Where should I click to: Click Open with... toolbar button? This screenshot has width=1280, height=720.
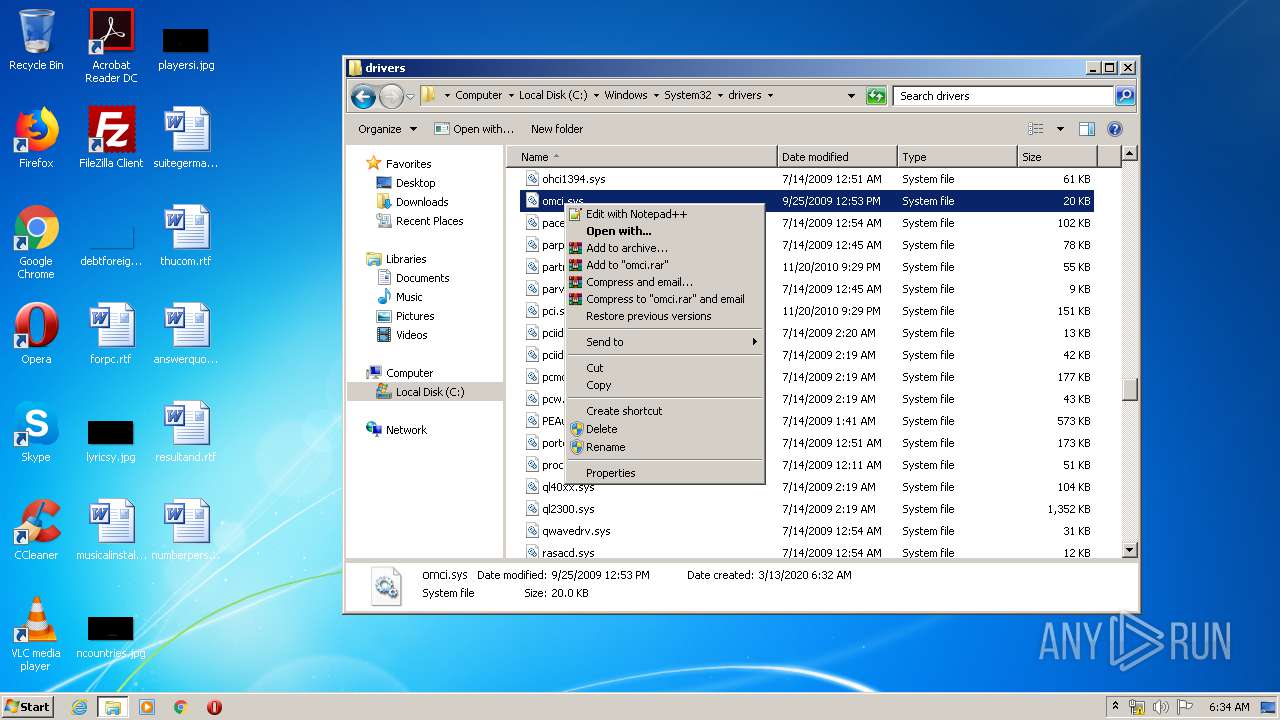474,129
